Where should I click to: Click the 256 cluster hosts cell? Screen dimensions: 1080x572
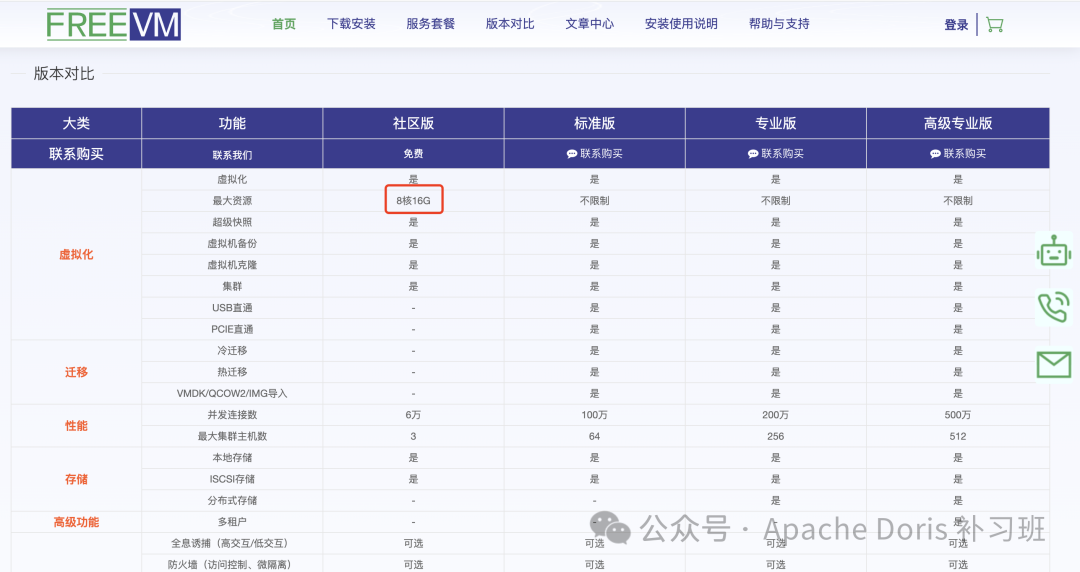[776, 436]
